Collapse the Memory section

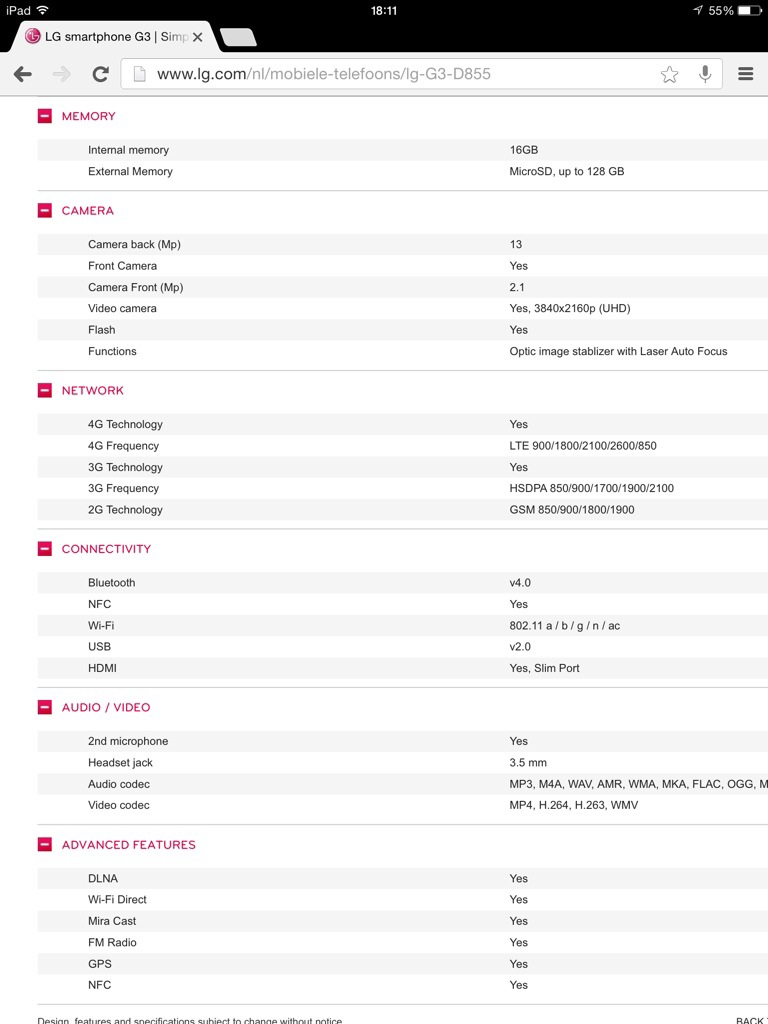[45, 116]
